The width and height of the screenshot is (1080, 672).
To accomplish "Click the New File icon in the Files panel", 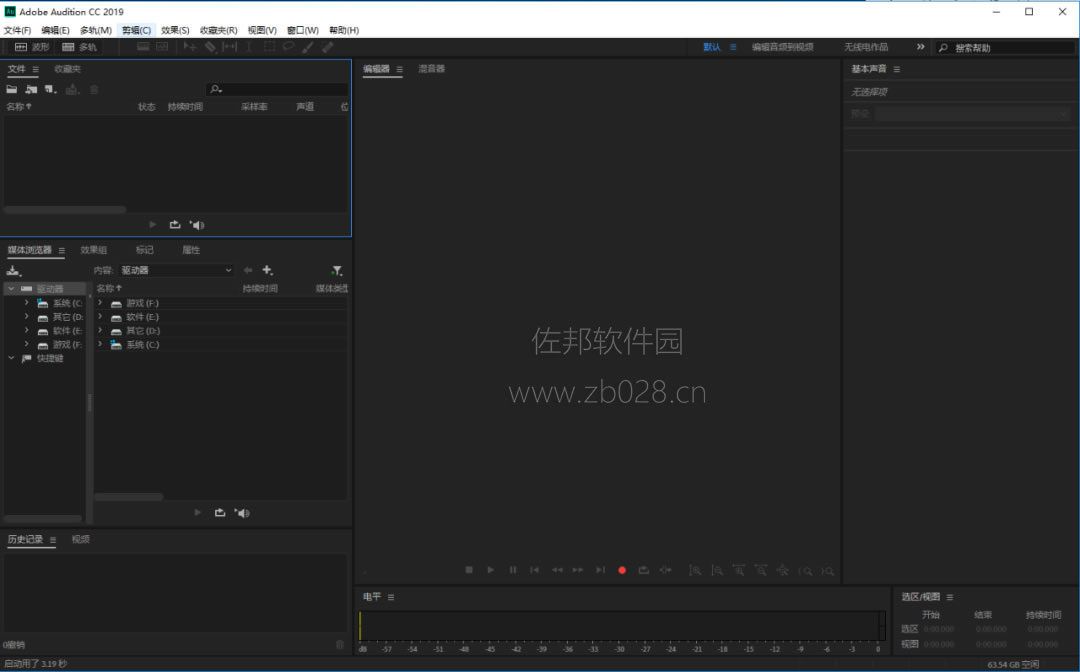I will click(50, 90).
